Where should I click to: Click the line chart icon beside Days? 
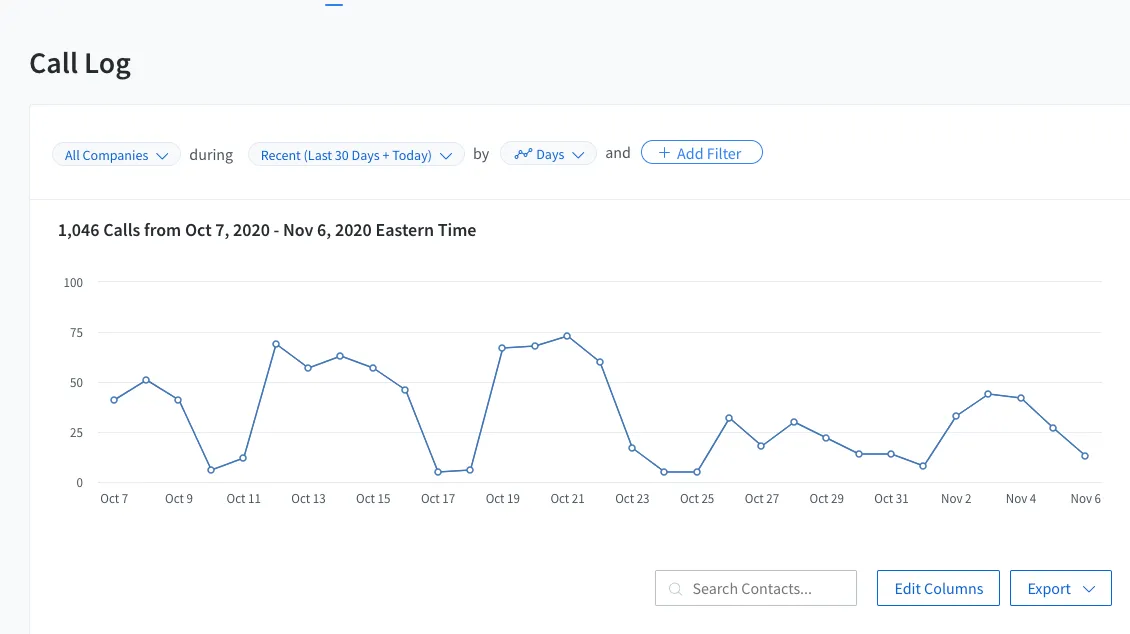click(x=522, y=154)
